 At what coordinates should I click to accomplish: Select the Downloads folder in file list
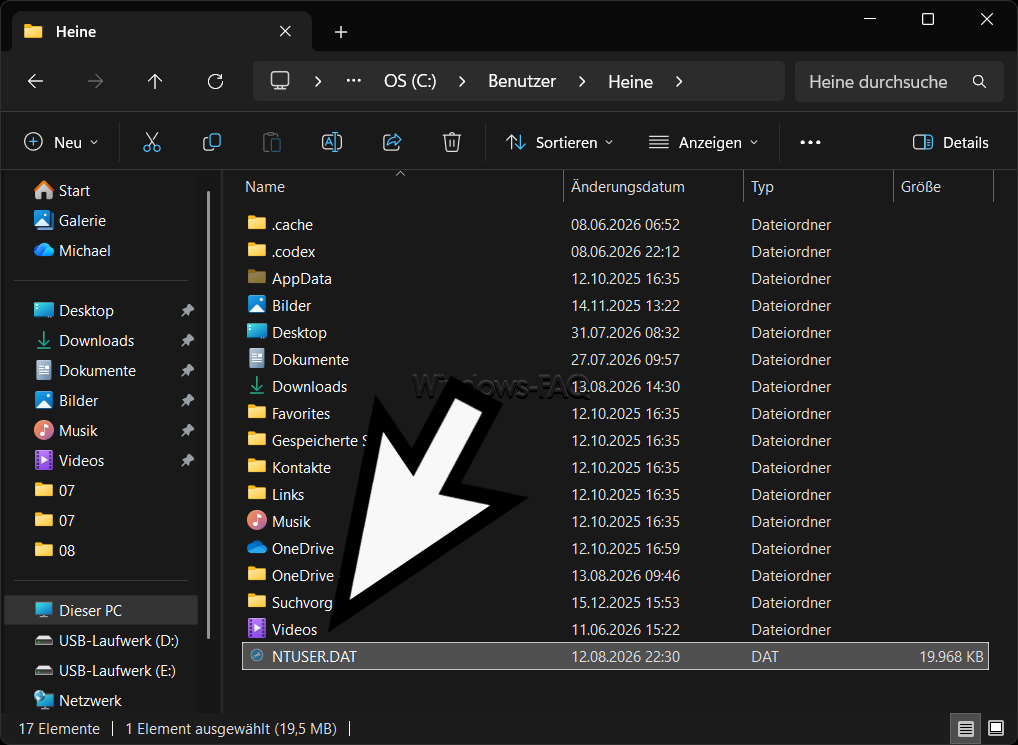point(615,386)
